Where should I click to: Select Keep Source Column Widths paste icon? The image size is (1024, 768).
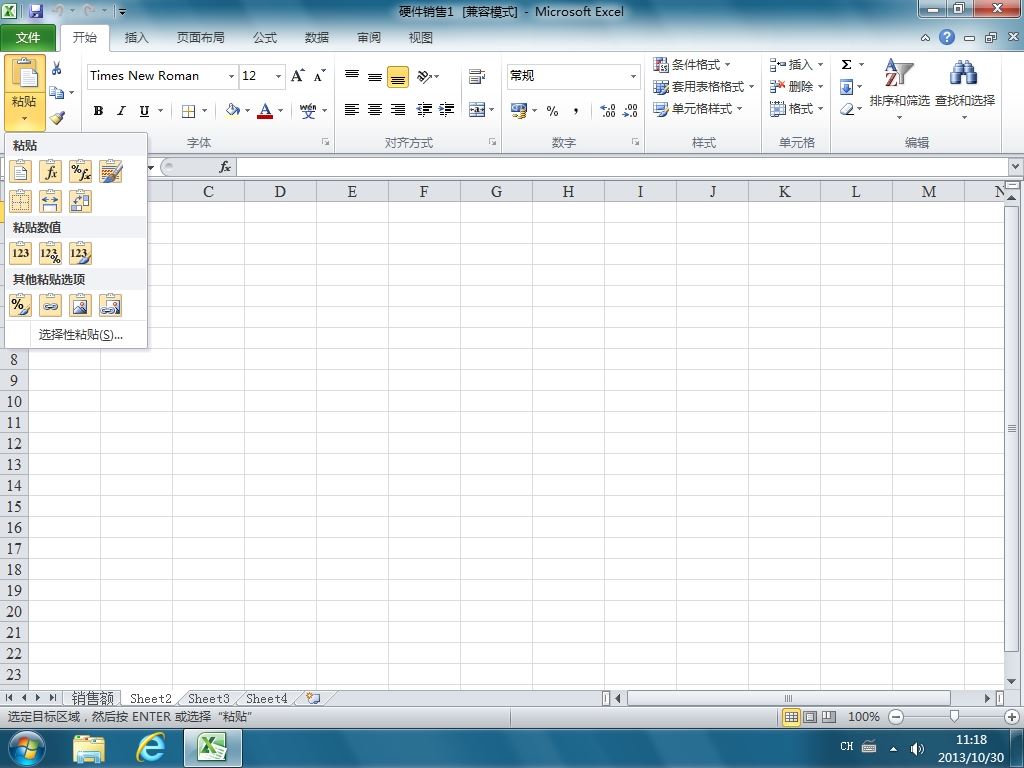[50, 201]
